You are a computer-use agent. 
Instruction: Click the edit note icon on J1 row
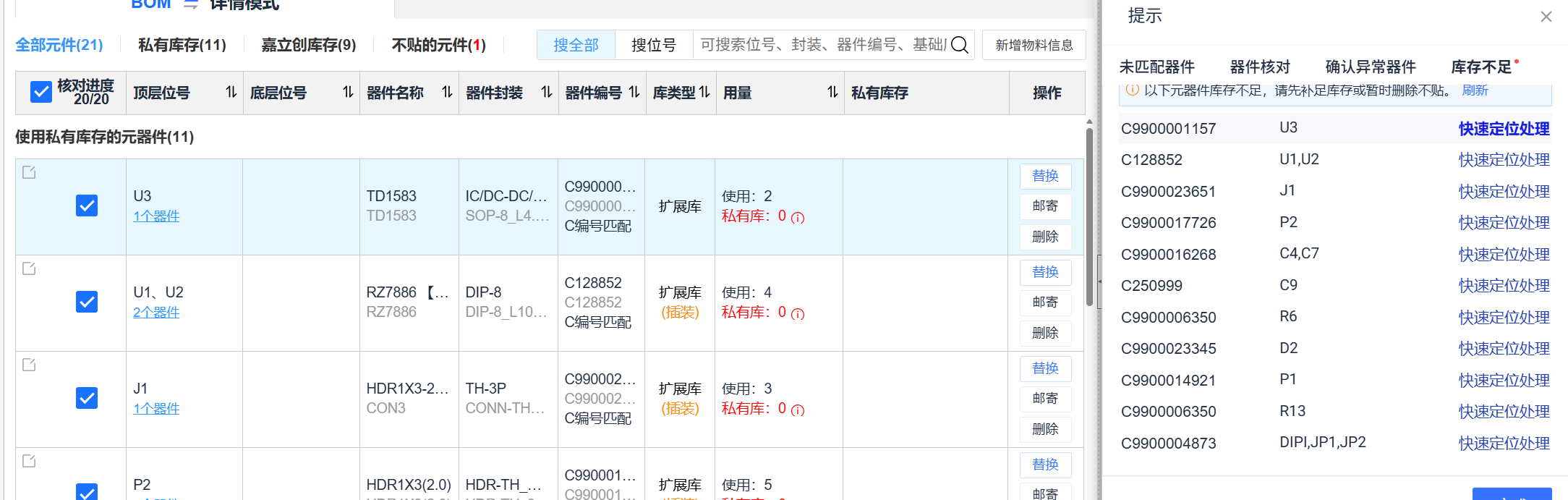click(x=29, y=365)
